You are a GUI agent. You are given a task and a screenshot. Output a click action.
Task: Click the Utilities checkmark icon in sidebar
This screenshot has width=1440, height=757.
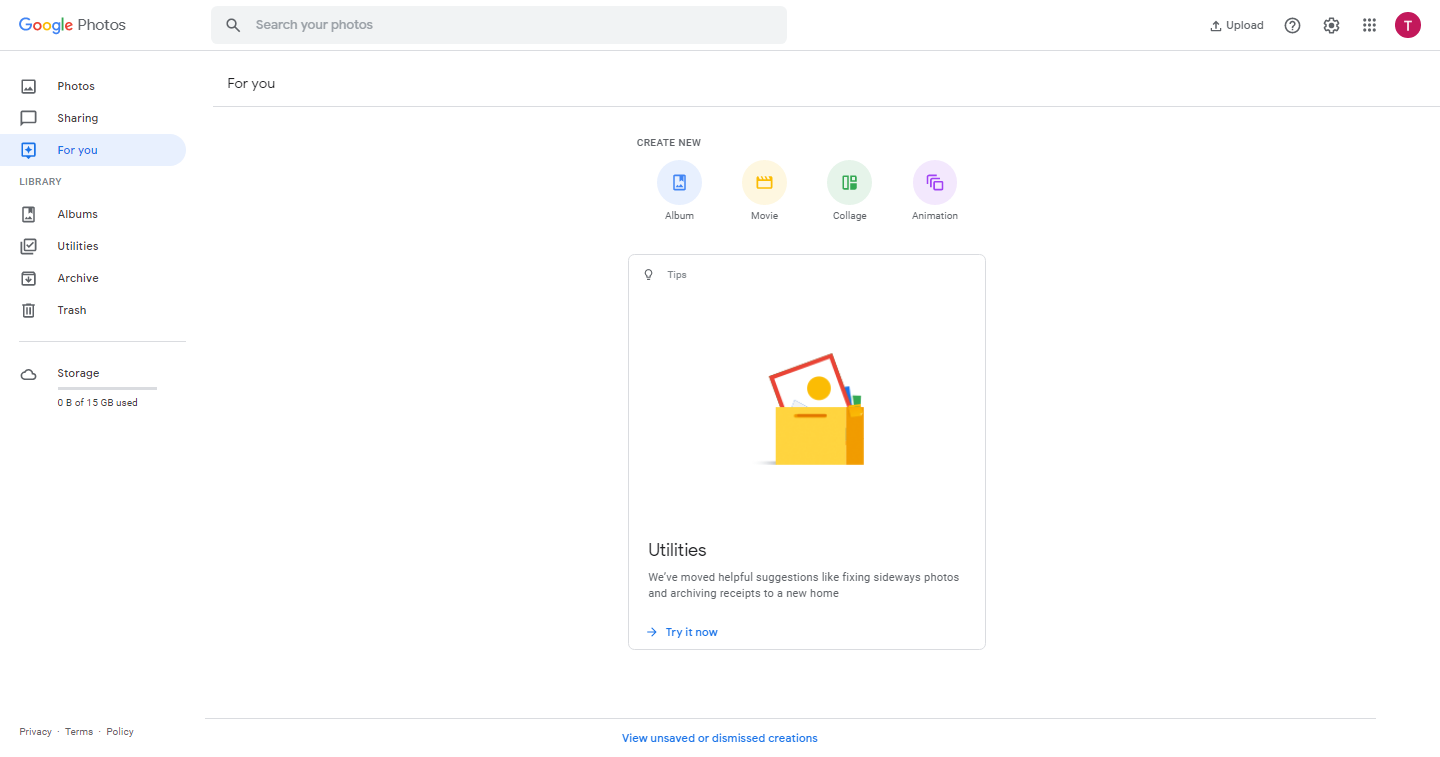pos(29,246)
